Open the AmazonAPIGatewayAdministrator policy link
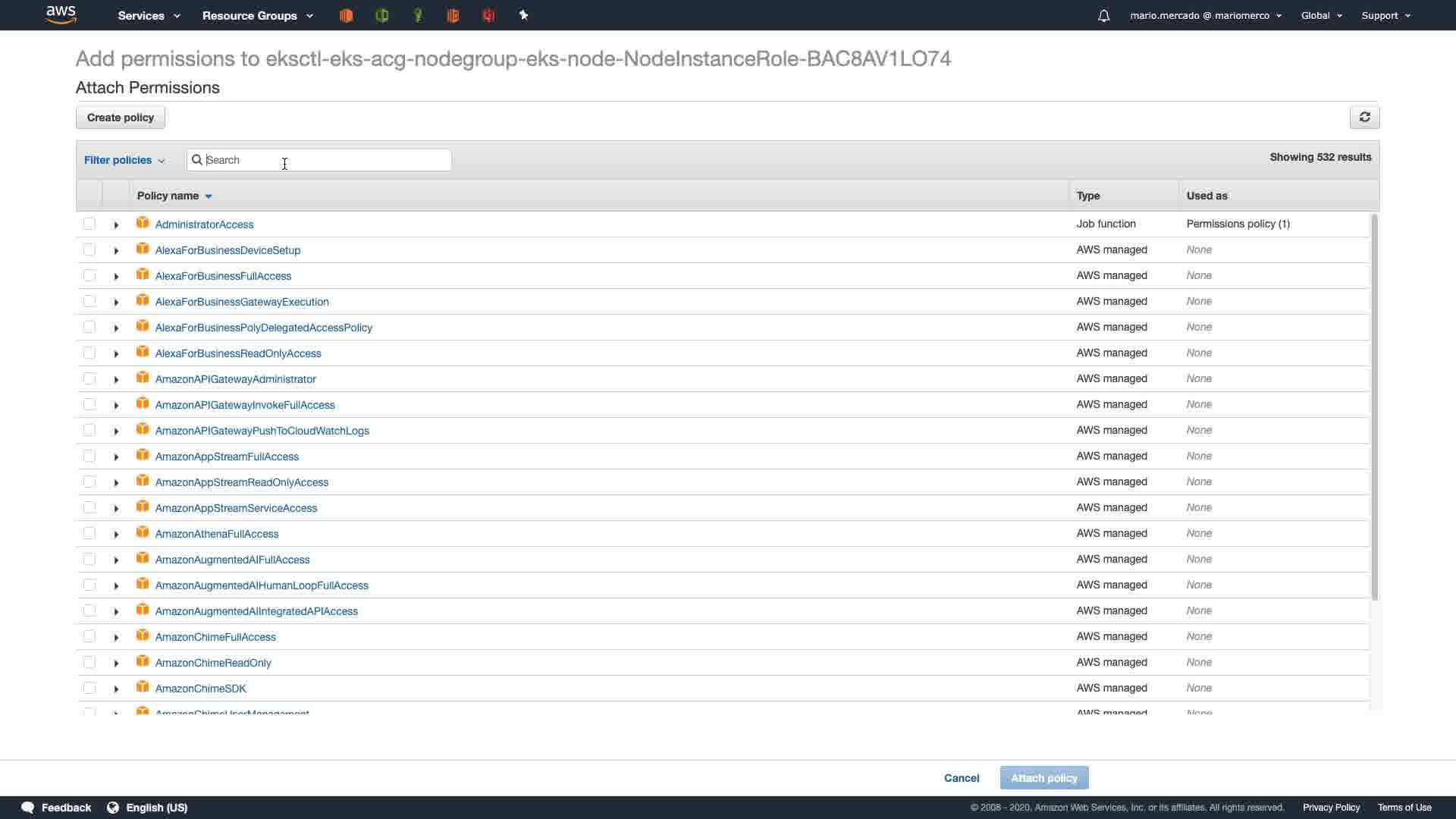The width and height of the screenshot is (1456, 819). tap(235, 379)
